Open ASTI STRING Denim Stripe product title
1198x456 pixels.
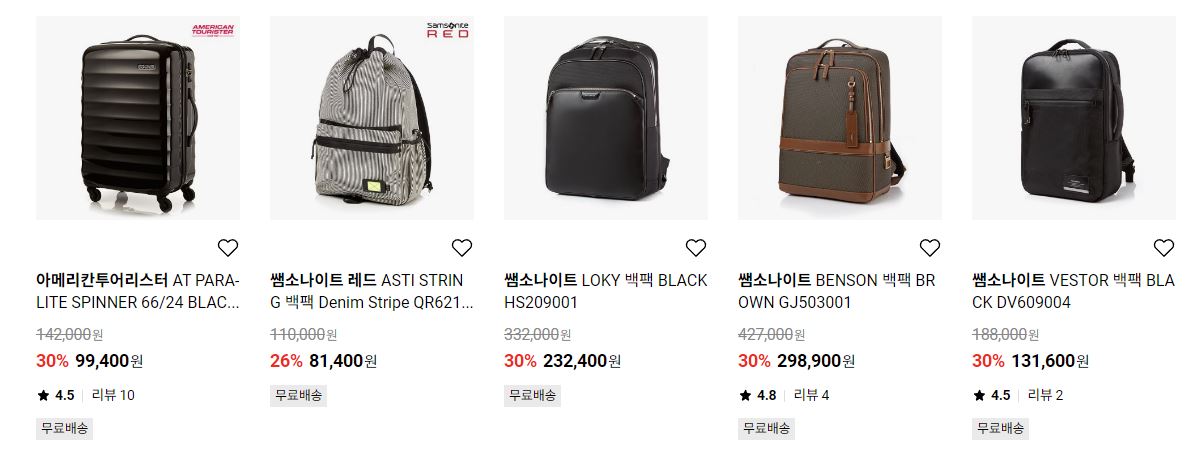coord(372,292)
